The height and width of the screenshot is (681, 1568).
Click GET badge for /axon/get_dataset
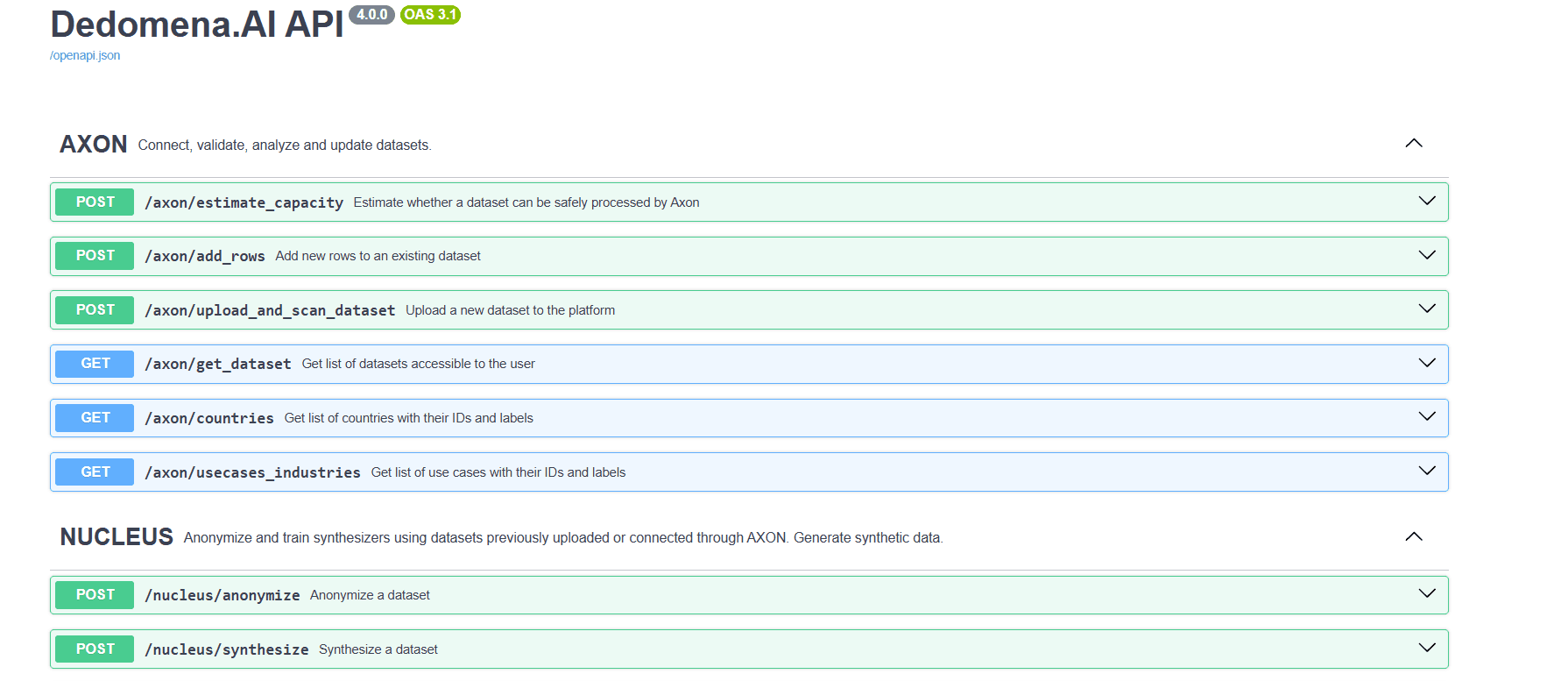pyautogui.click(x=95, y=363)
